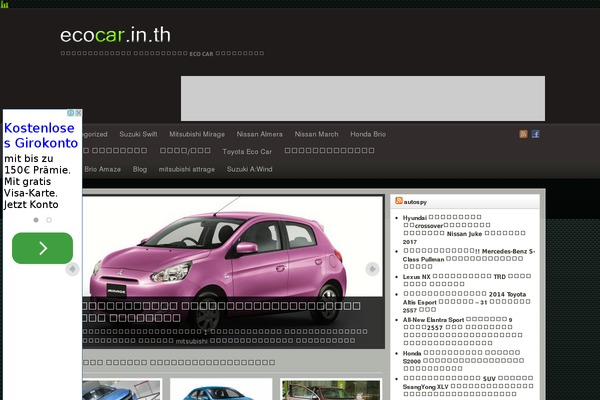The width and height of the screenshot is (600, 400).
Task: Click the slide caption mentioning mitsubishi
Action: tap(225, 336)
